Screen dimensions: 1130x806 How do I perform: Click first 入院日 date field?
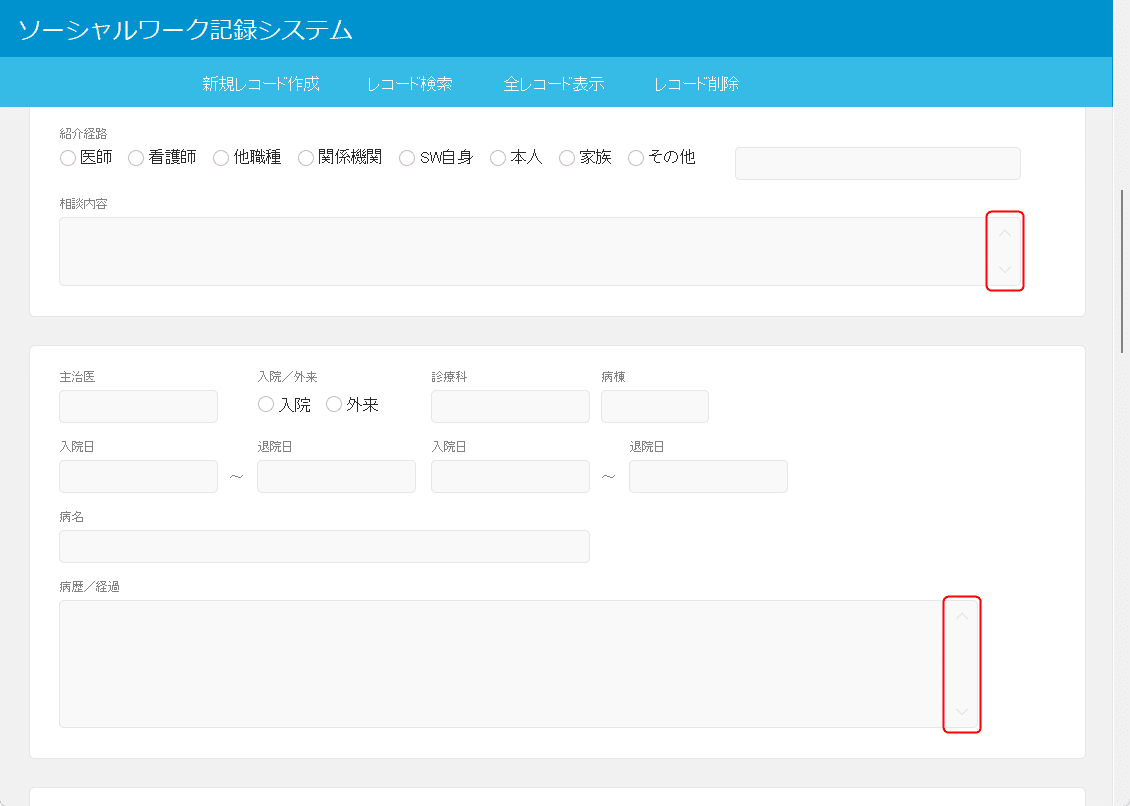click(x=138, y=477)
